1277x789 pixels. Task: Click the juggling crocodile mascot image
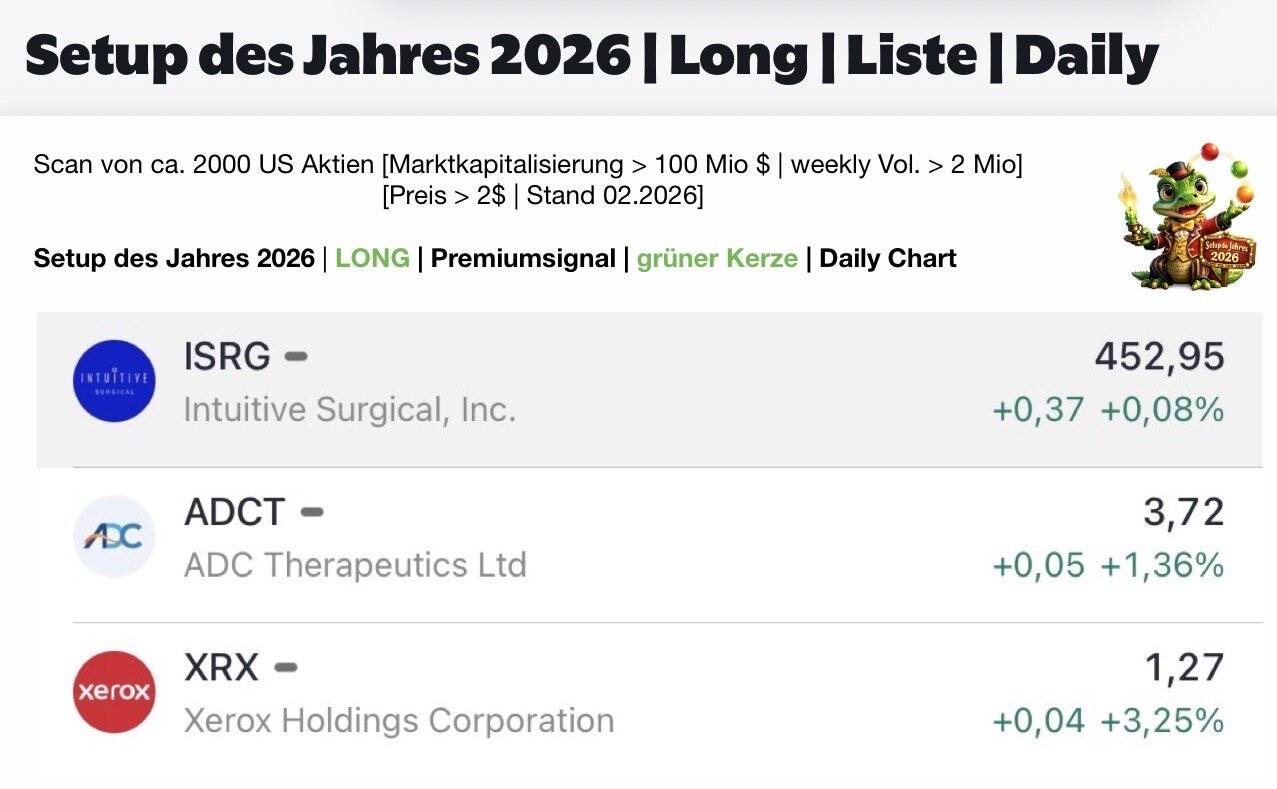pos(1185,217)
